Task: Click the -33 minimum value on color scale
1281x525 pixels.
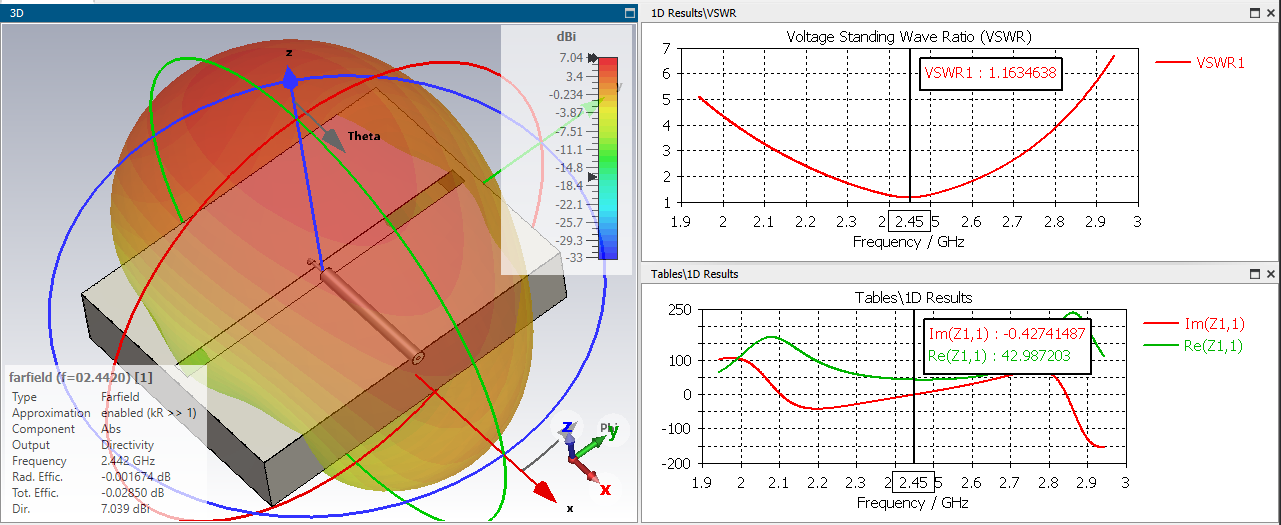Action: pos(575,258)
